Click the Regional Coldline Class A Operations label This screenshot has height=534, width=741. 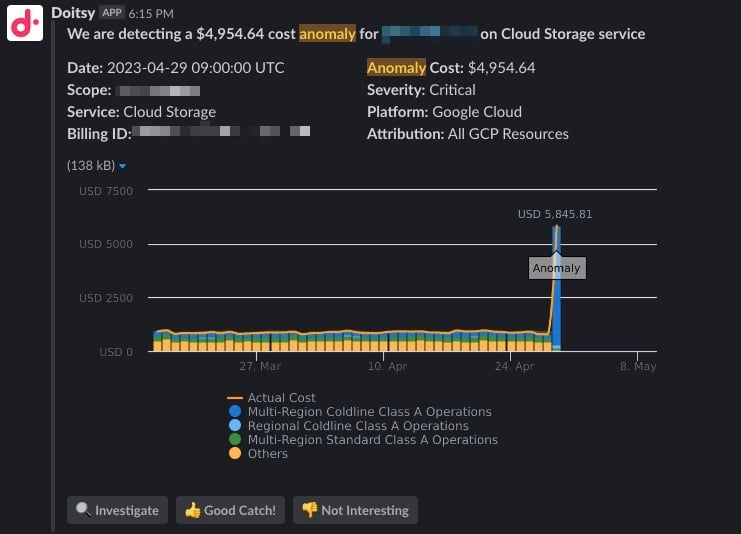click(358, 426)
